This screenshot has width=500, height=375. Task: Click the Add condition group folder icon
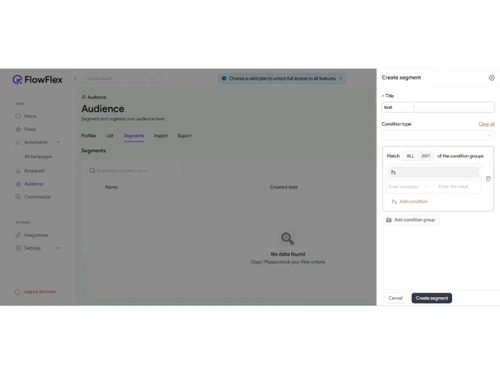(389, 220)
